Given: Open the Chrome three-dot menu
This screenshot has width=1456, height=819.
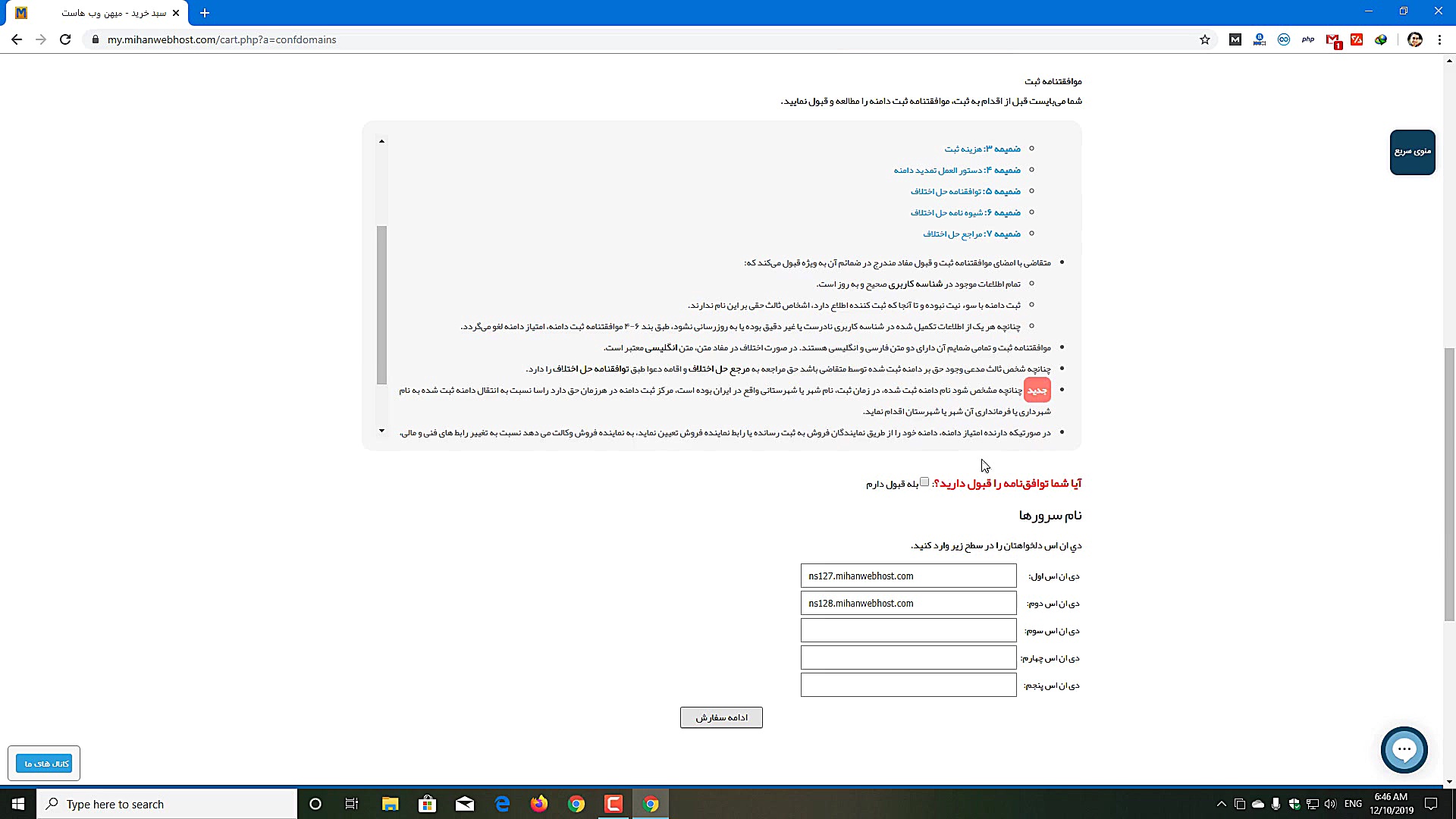Looking at the screenshot, I should click(1440, 39).
